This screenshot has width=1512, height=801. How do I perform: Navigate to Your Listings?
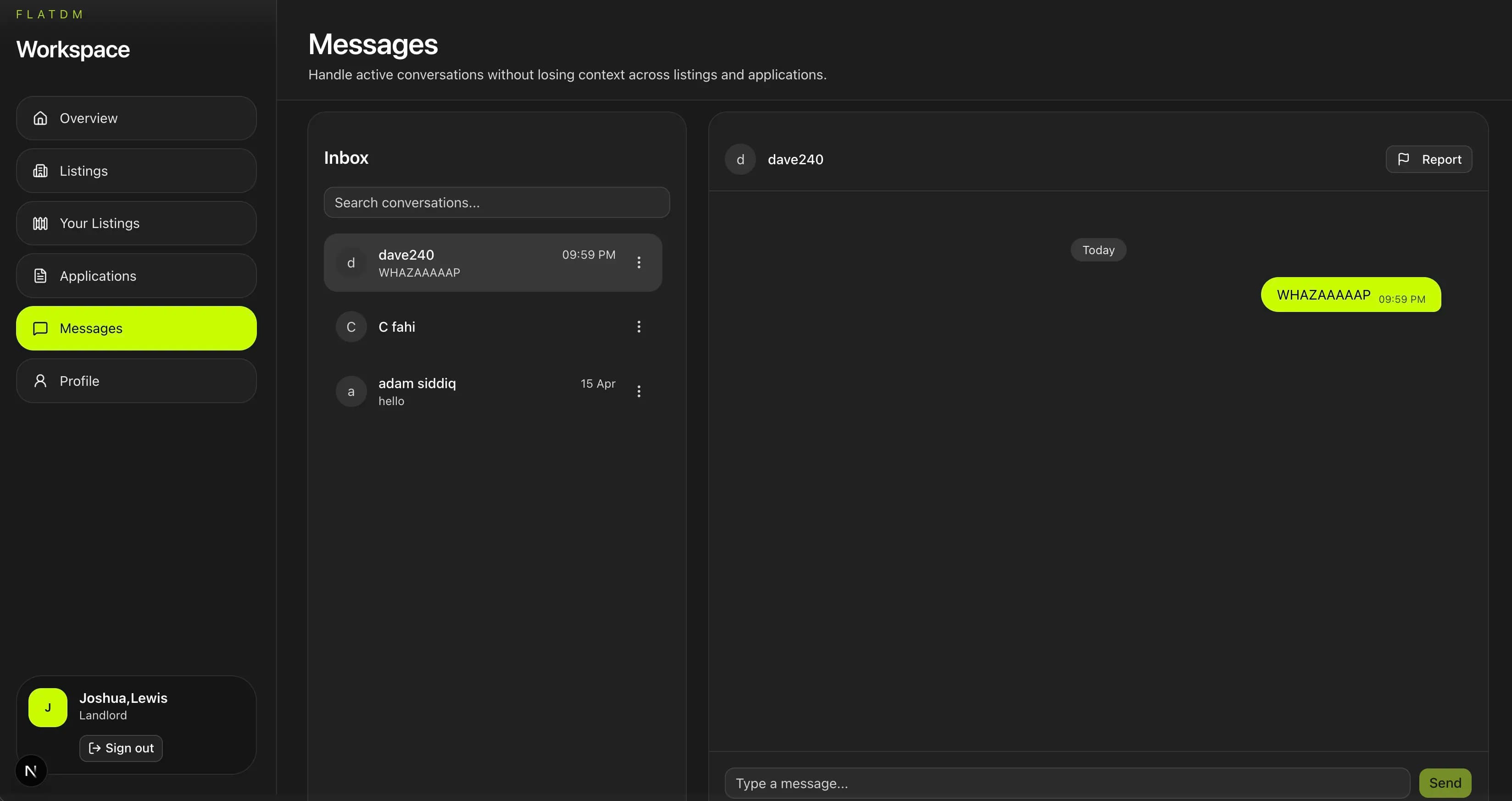pos(136,223)
